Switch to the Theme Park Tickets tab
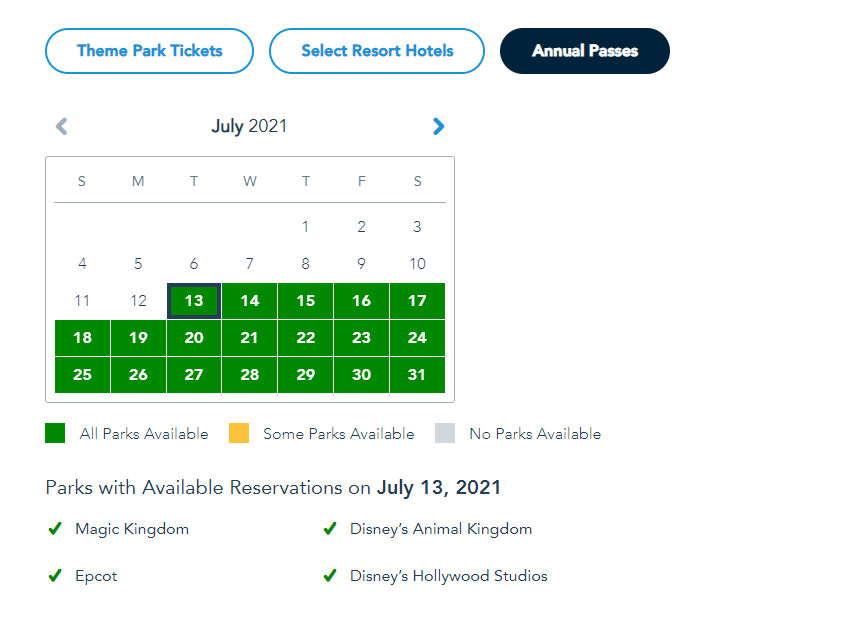 click(x=150, y=51)
